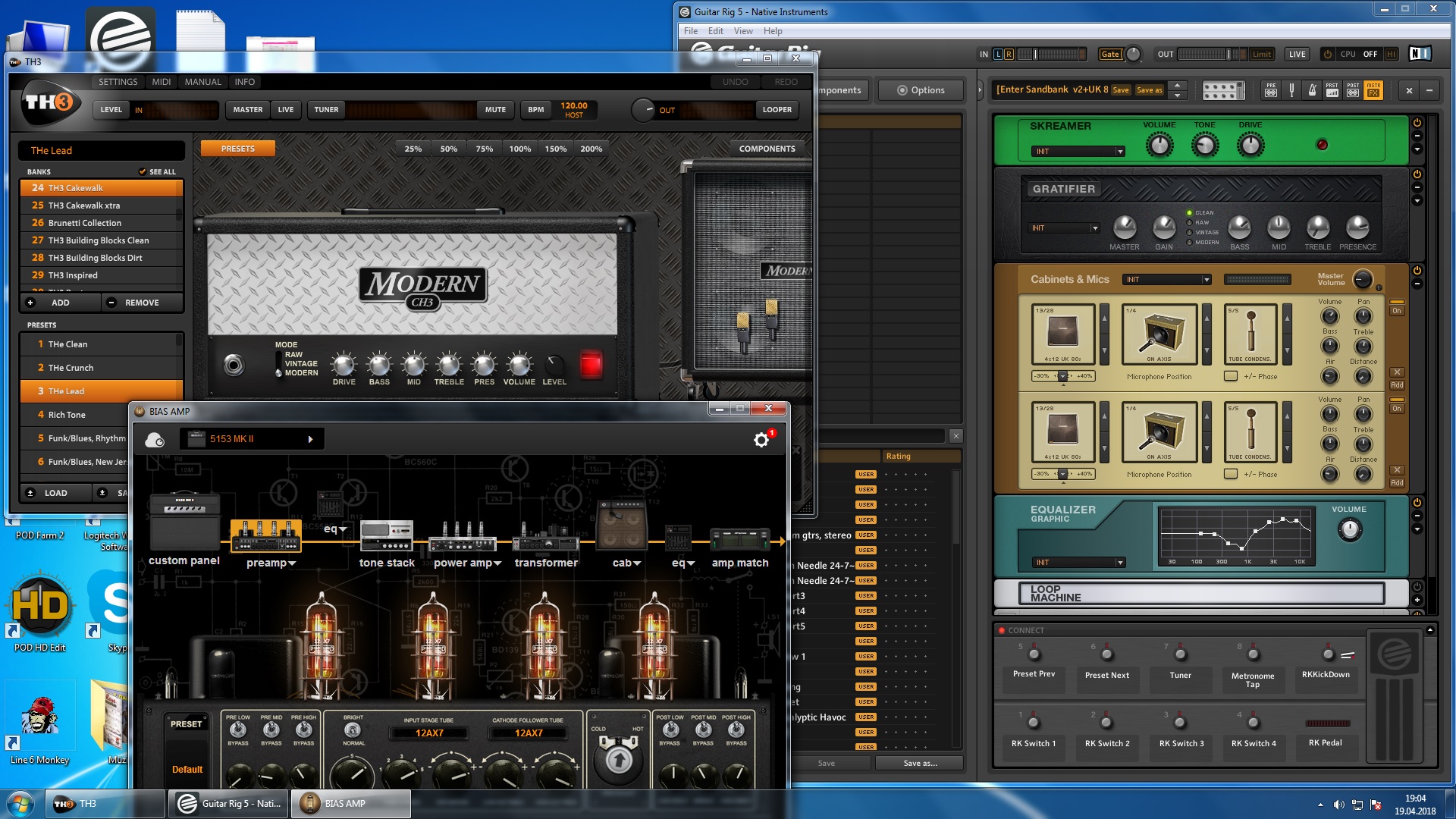The image size is (1456, 819).
Task: Toggle Equalizer Graphic power icon
Action: point(1417,503)
